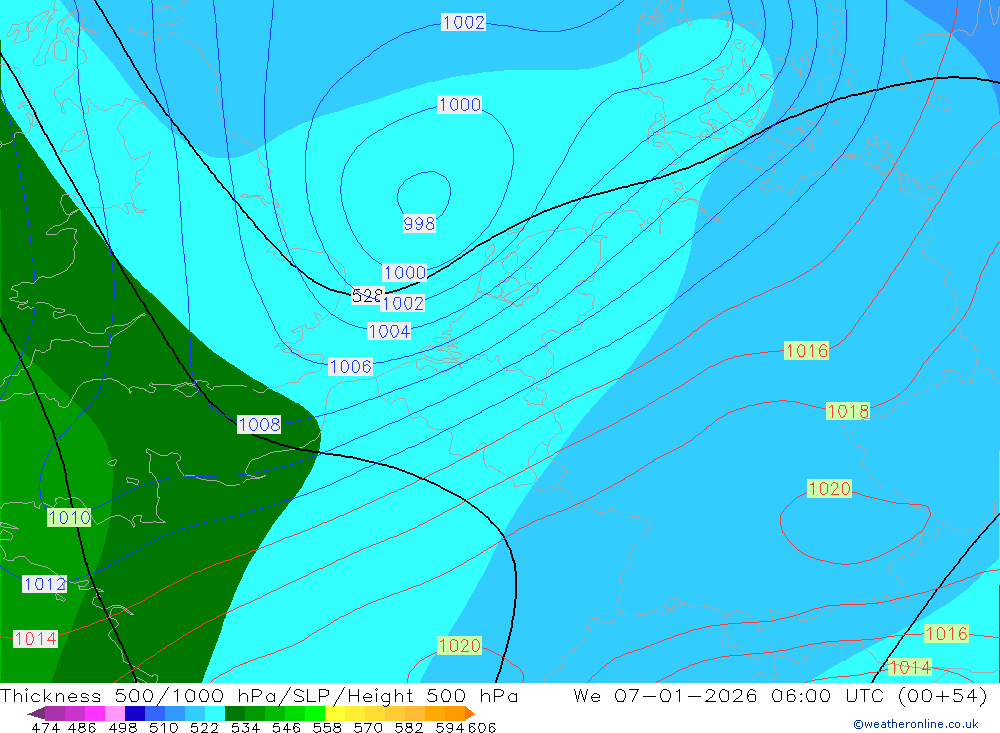The height and width of the screenshot is (733, 1000).
Task: Pick the light pink legend swatch at 498
Action: [x=115, y=713]
